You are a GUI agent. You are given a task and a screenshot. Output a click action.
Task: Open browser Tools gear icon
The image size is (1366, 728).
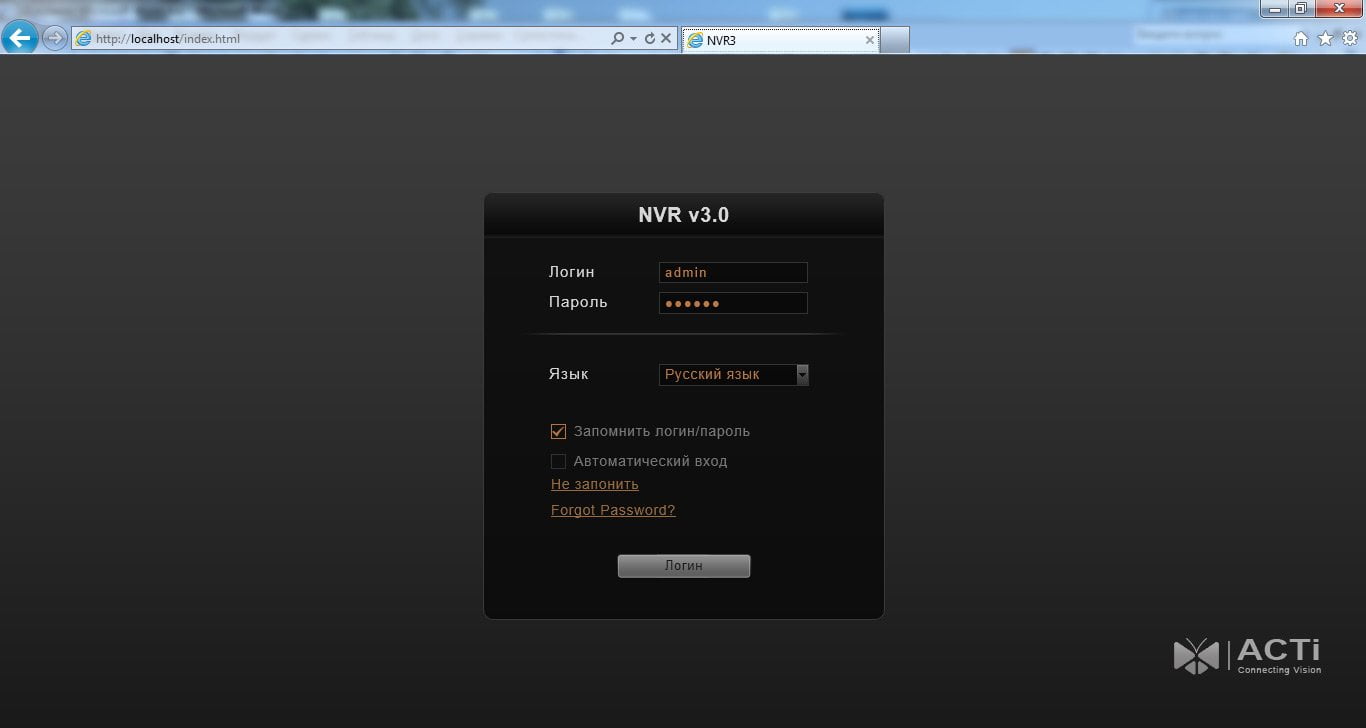click(x=1350, y=39)
